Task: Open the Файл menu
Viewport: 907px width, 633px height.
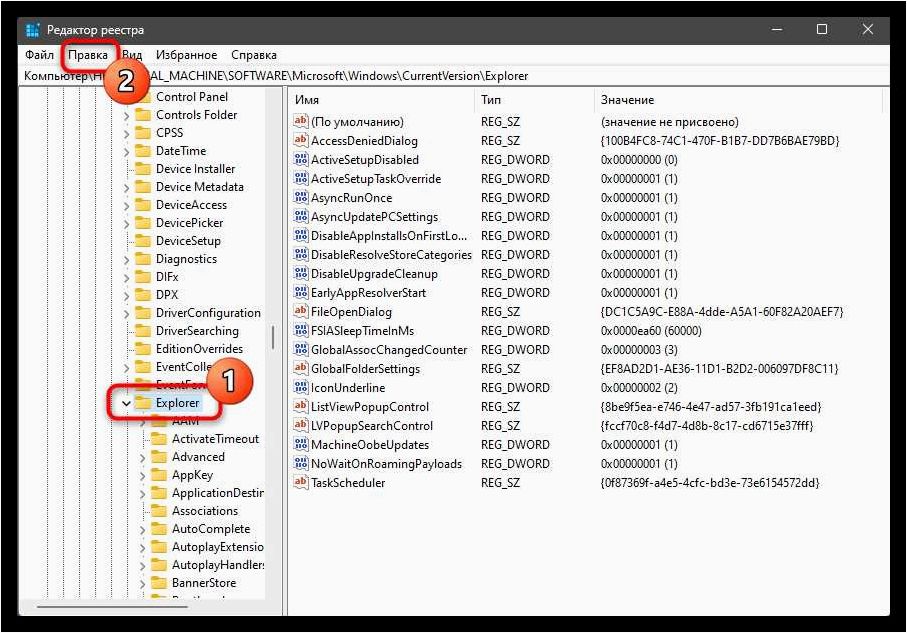Action: click(39, 55)
